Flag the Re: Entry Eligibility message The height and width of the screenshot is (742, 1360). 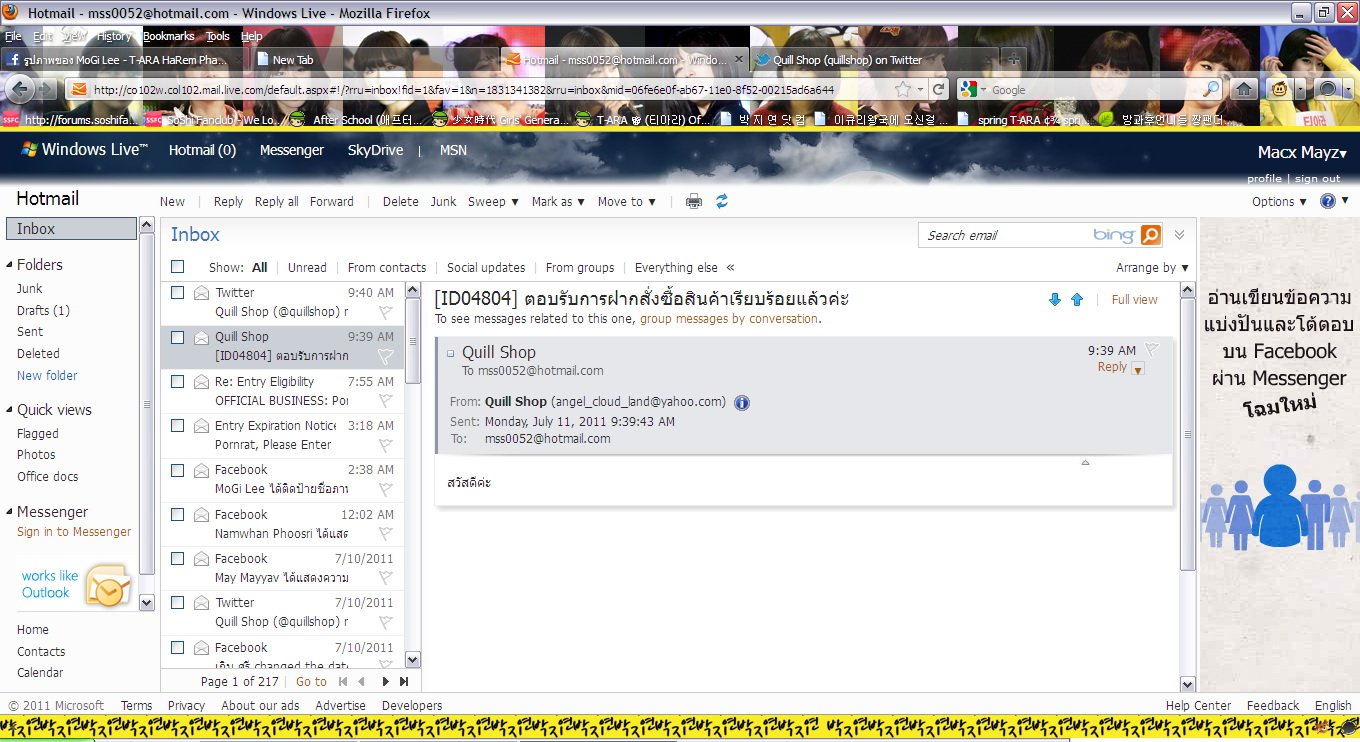(x=385, y=401)
